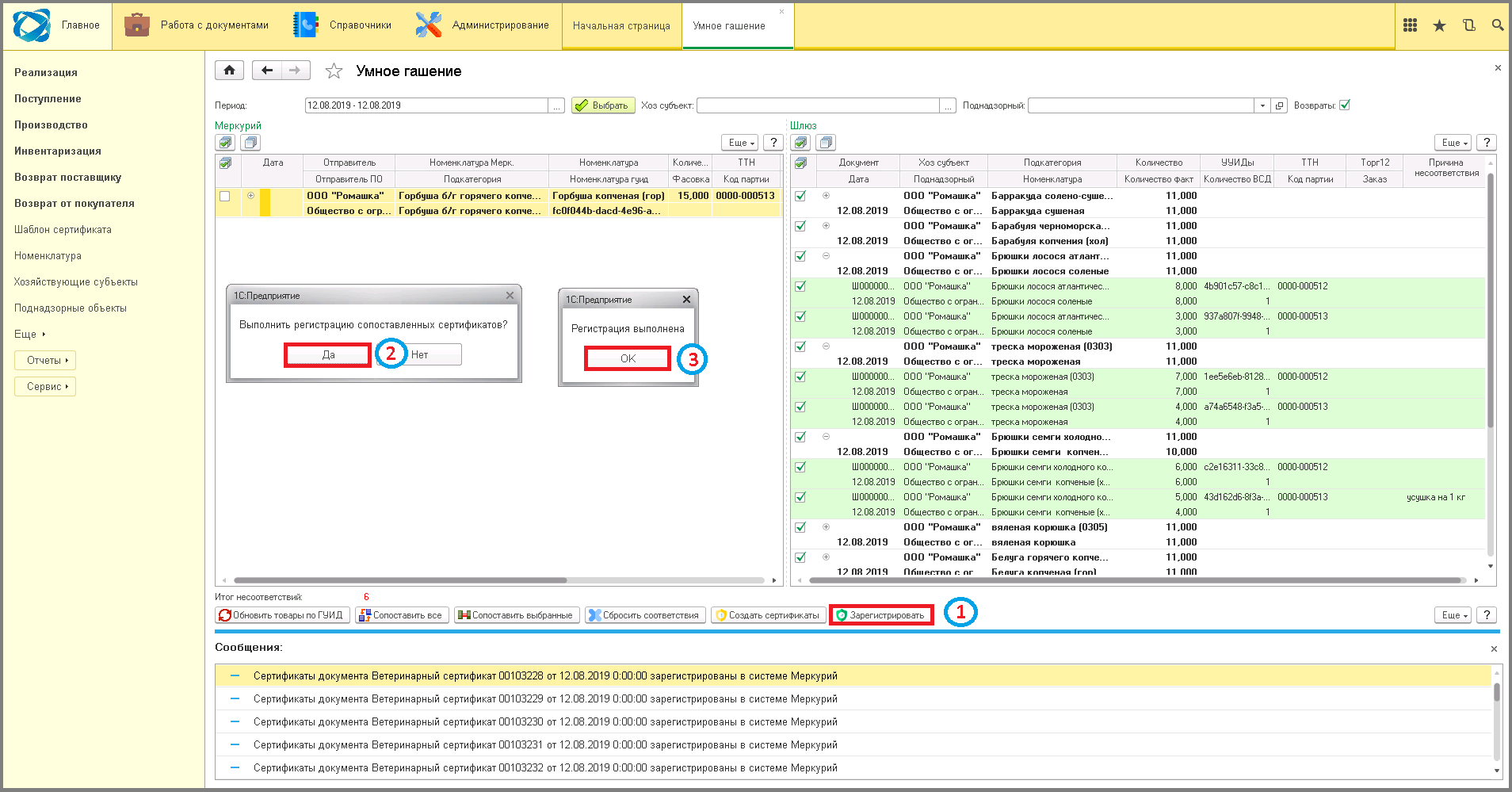Click the Работа с документами briefcase icon
Image resolution: width=1512 pixels, height=792 pixels.
pos(137,25)
